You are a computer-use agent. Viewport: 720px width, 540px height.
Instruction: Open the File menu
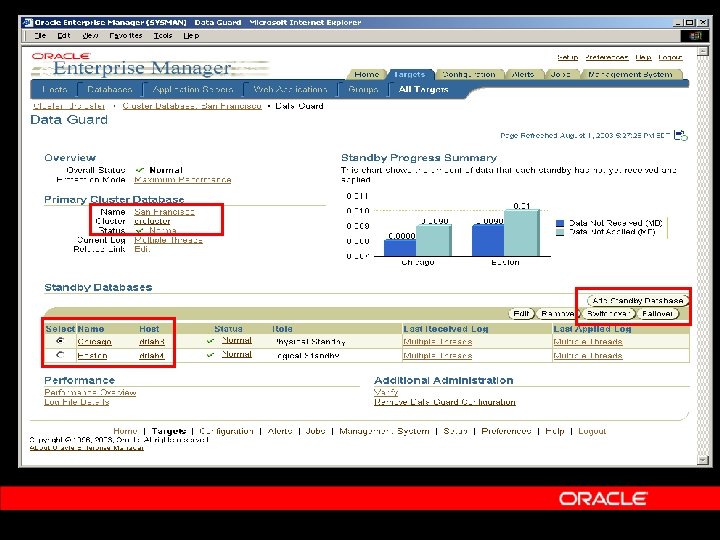[40, 35]
